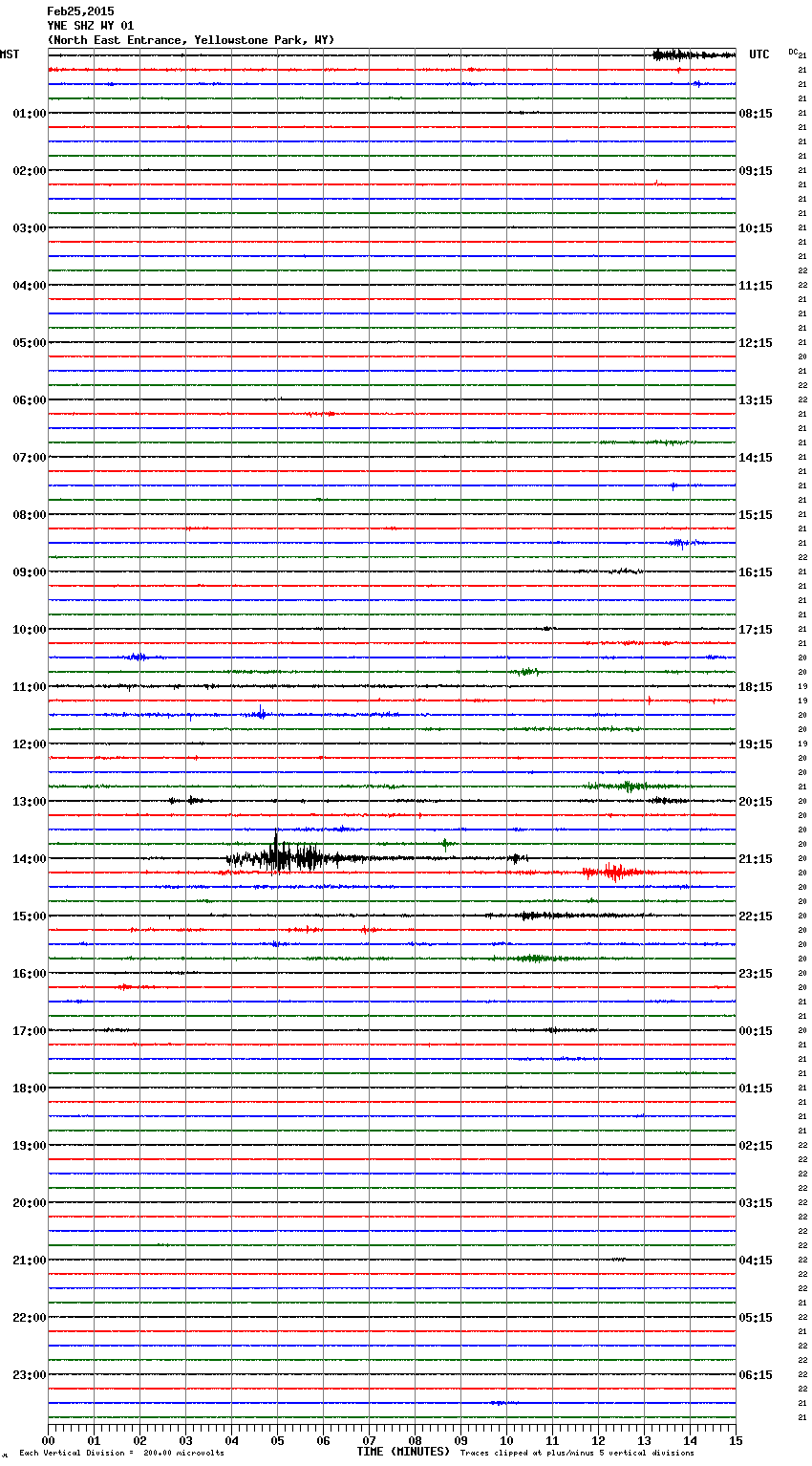The height and width of the screenshot is (1466, 812).
Task: Click the minute 08 axis tick label
Action: coord(415,1440)
